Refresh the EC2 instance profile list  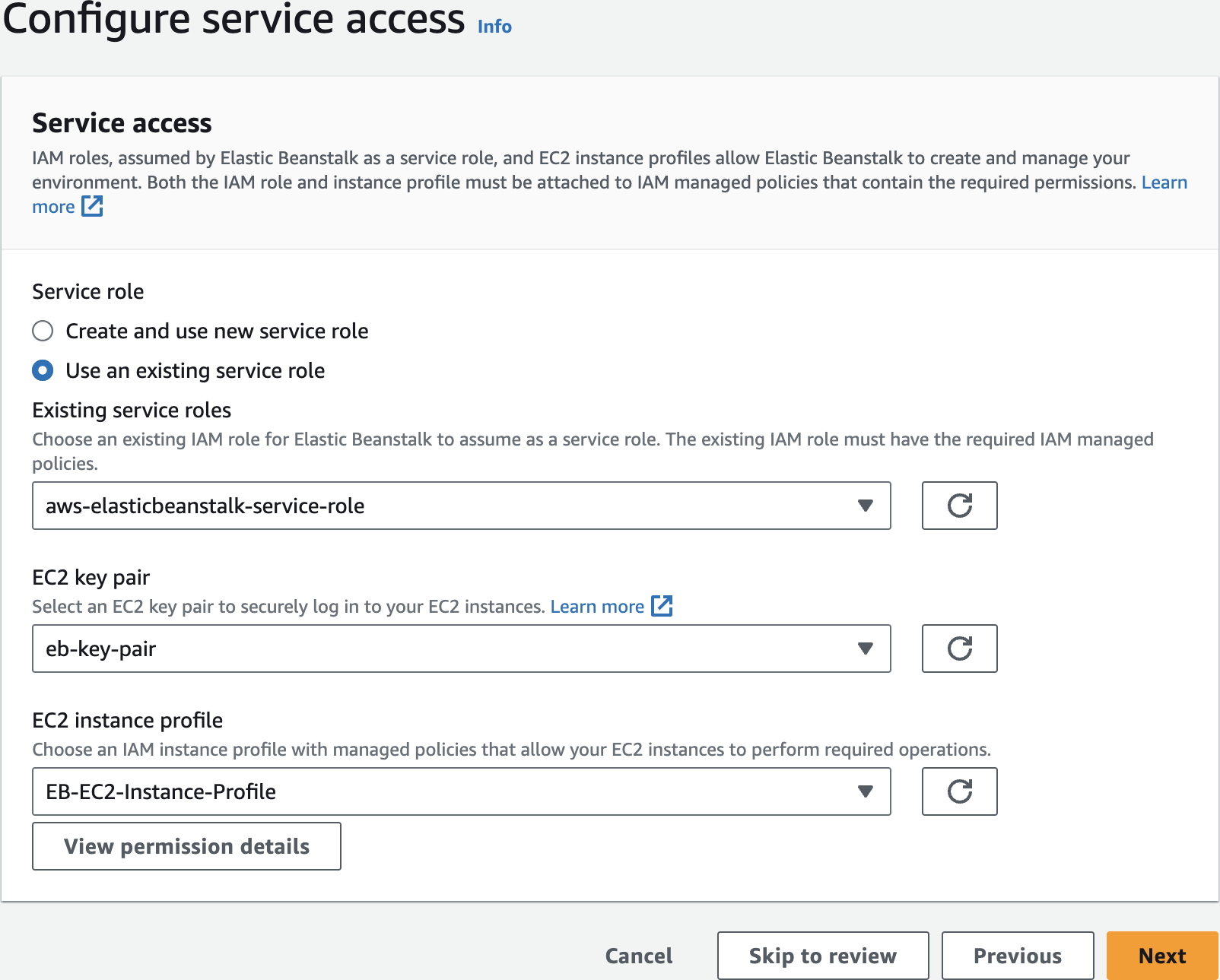[x=959, y=791]
